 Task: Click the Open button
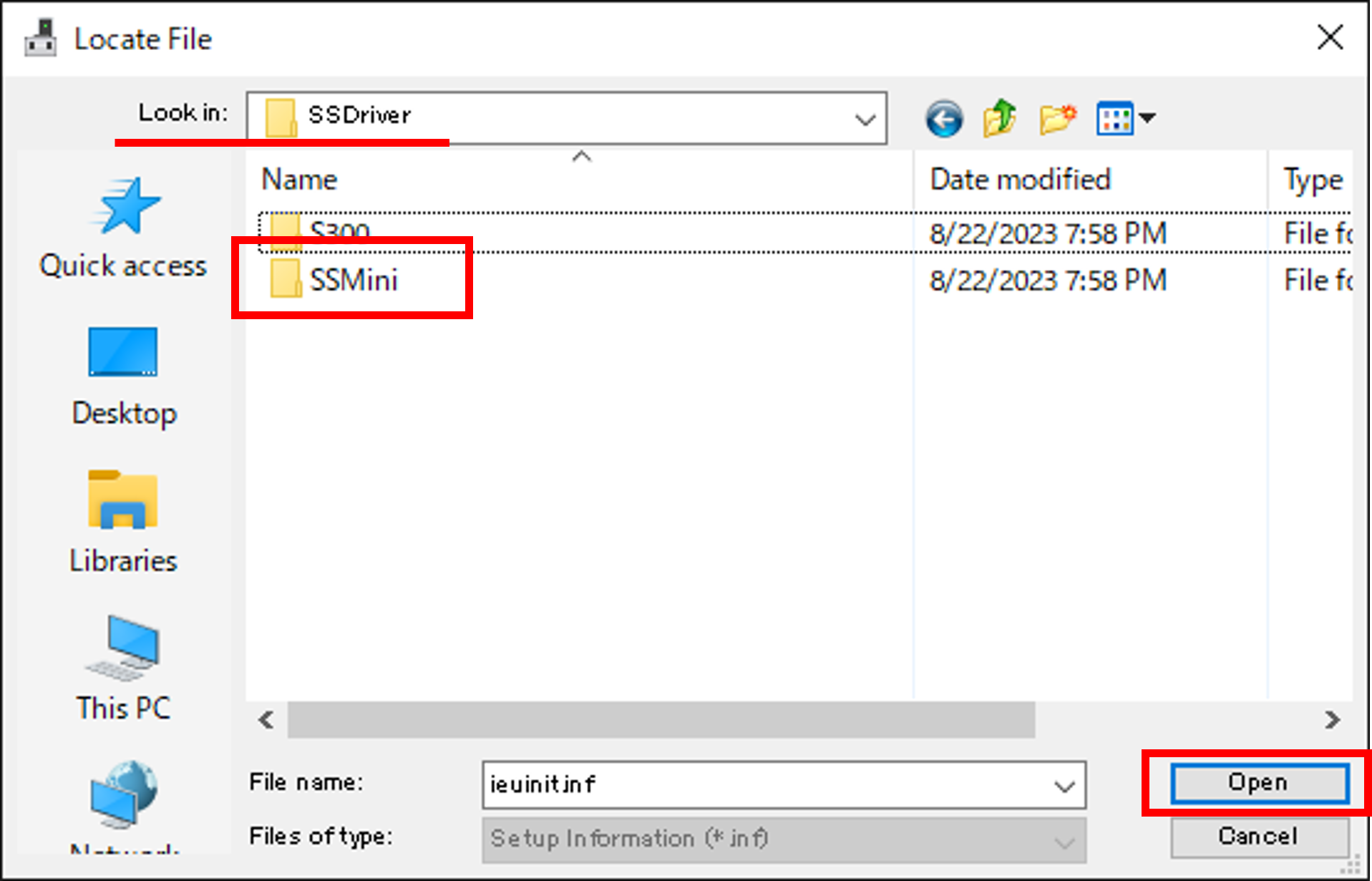pos(1260,783)
